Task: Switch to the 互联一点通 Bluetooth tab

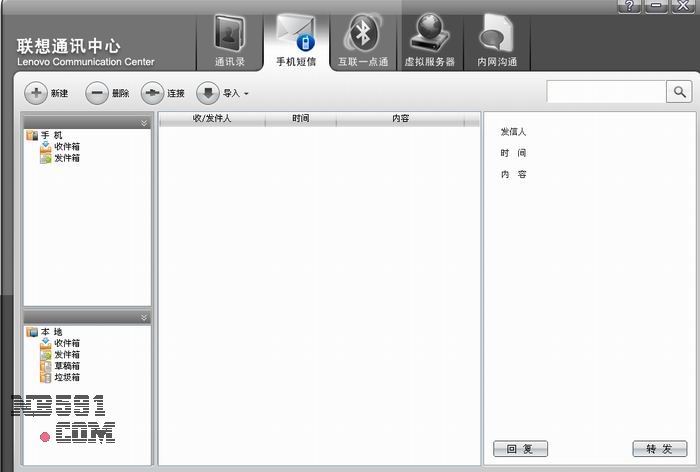Action: tap(362, 42)
